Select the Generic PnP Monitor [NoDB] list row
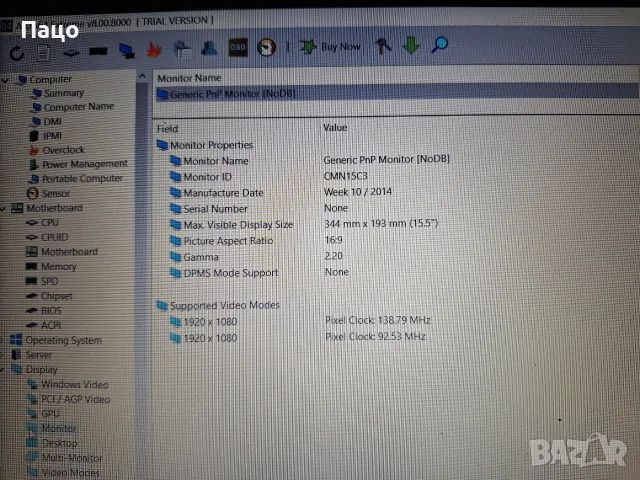This screenshot has height=480, width=640. point(397,93)
